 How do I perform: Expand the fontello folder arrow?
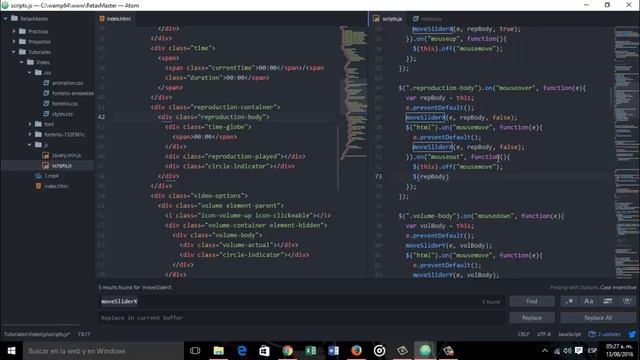pyautogui.click(x=29, y=134)
